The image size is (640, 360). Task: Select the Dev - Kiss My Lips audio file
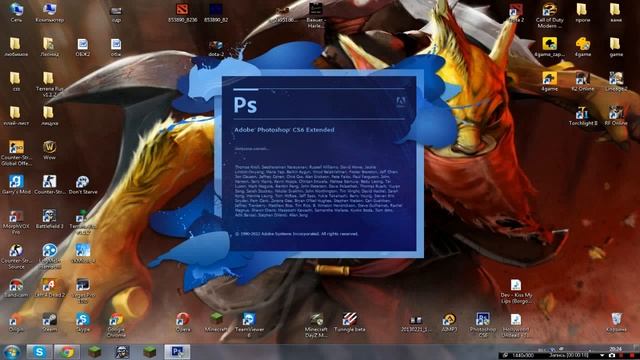(516, 290)
